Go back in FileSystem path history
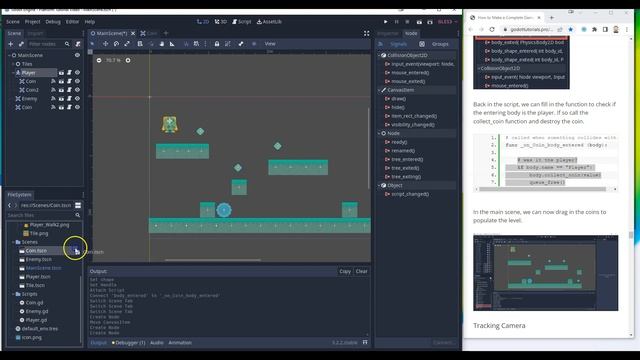Image resolution: width=640 pixels, height=360 pixels. pos(9,205)
